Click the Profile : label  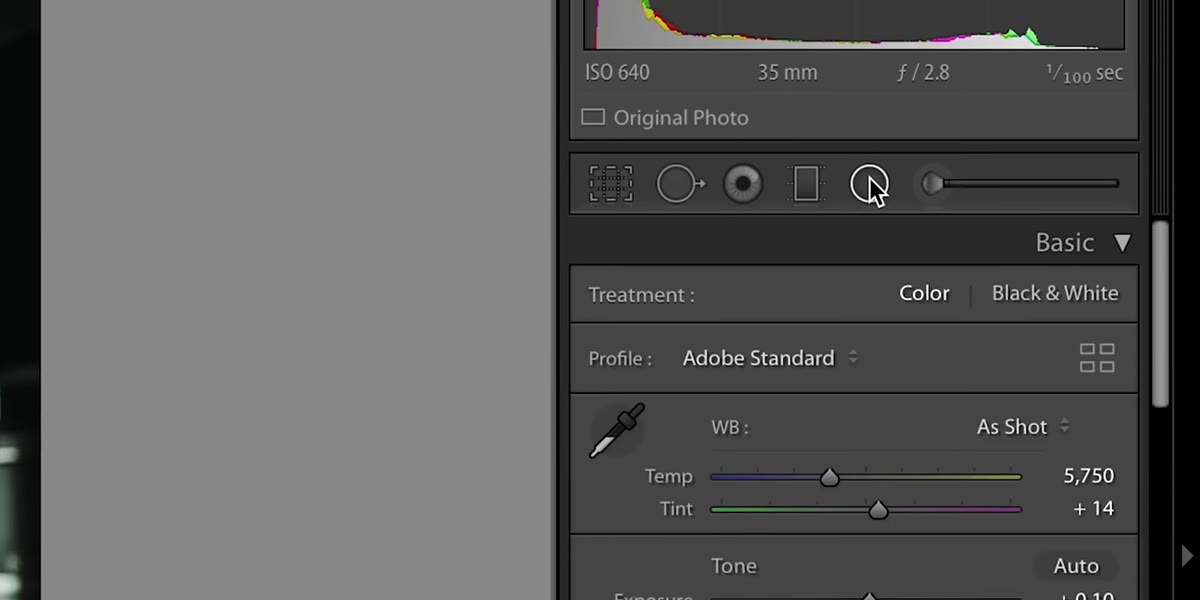point(620,358)
